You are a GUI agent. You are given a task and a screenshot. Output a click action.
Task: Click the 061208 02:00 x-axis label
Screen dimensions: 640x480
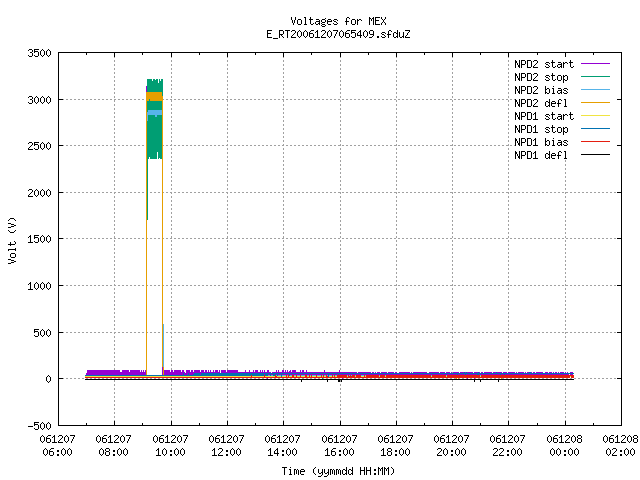pos(620,446)
